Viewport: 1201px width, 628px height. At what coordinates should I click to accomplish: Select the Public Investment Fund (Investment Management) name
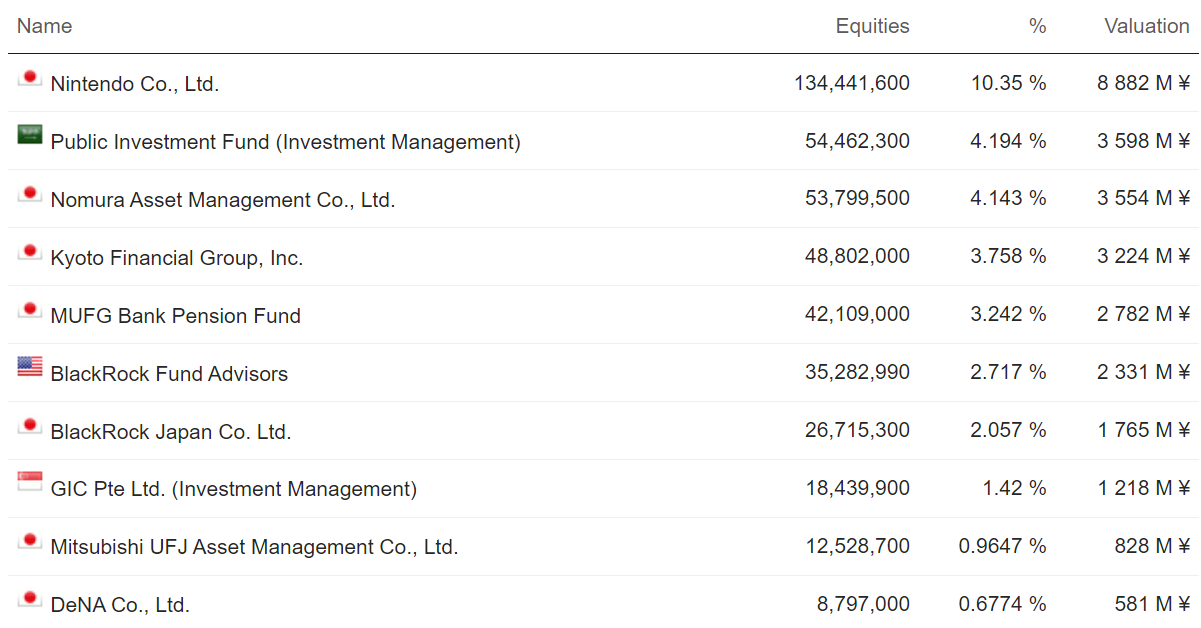pos(285,142)
